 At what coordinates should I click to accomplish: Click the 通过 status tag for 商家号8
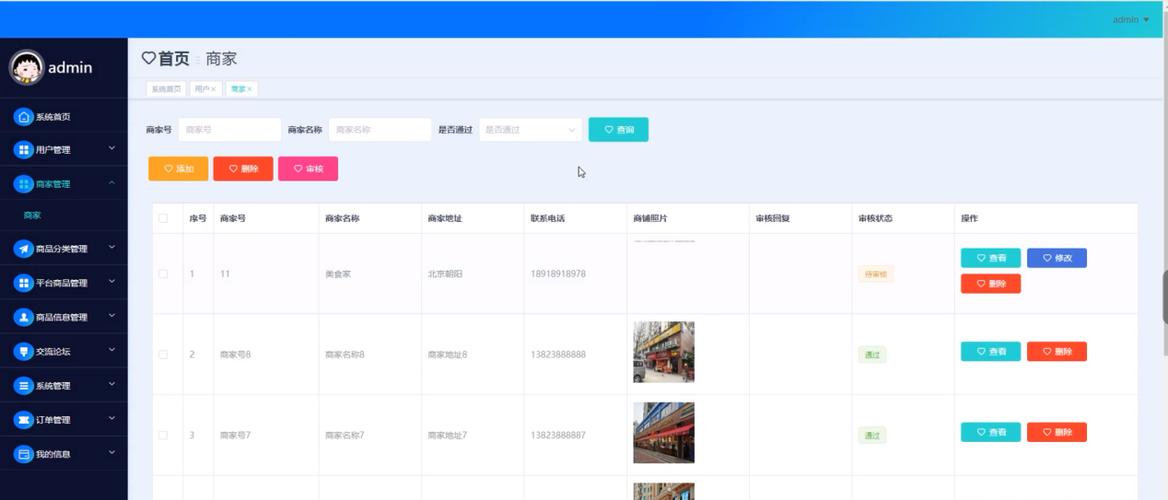pyautogui.click(x=872, y=355)
